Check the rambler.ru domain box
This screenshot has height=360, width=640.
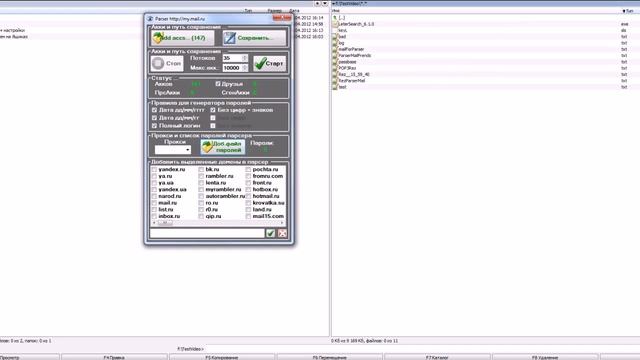pyautogui.click(x=201, y=176)
